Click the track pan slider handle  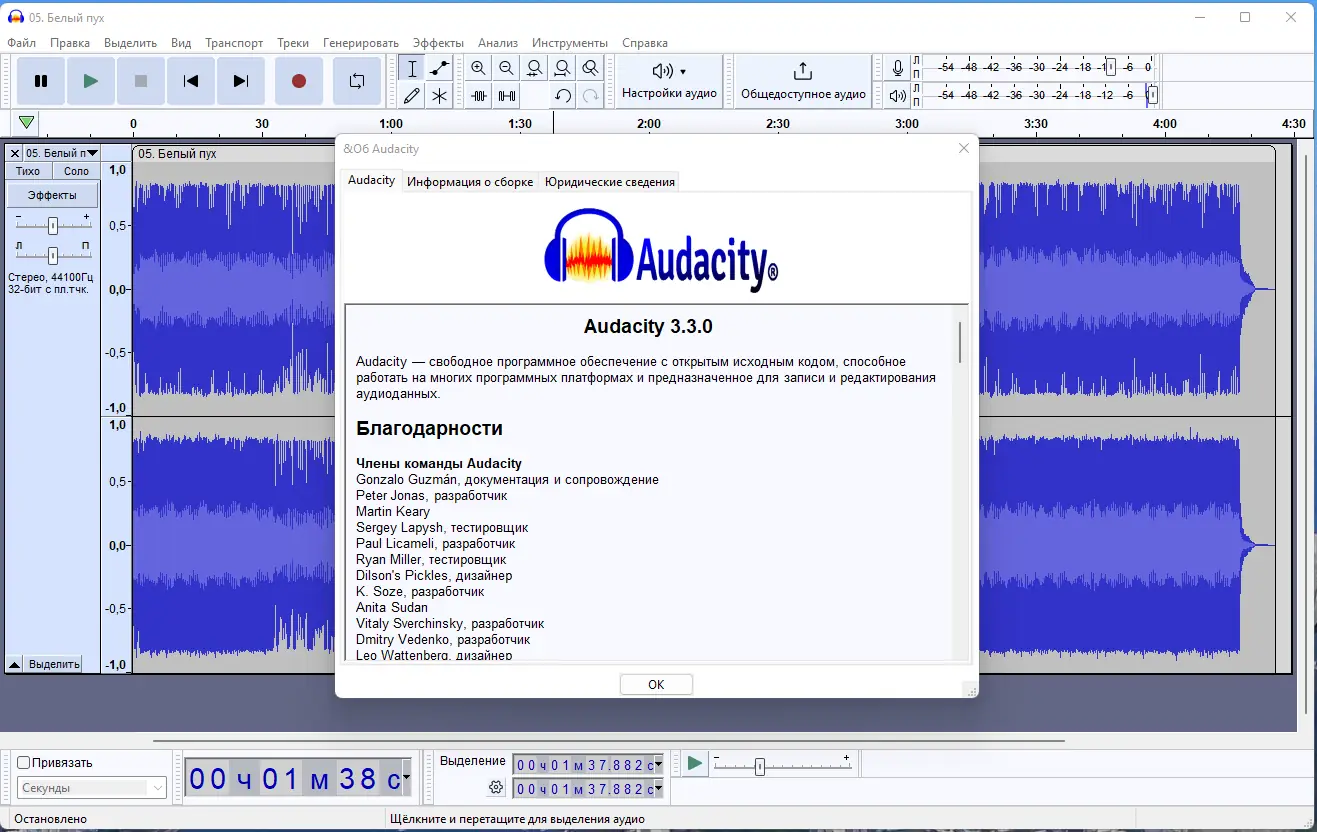coord(53,255)
